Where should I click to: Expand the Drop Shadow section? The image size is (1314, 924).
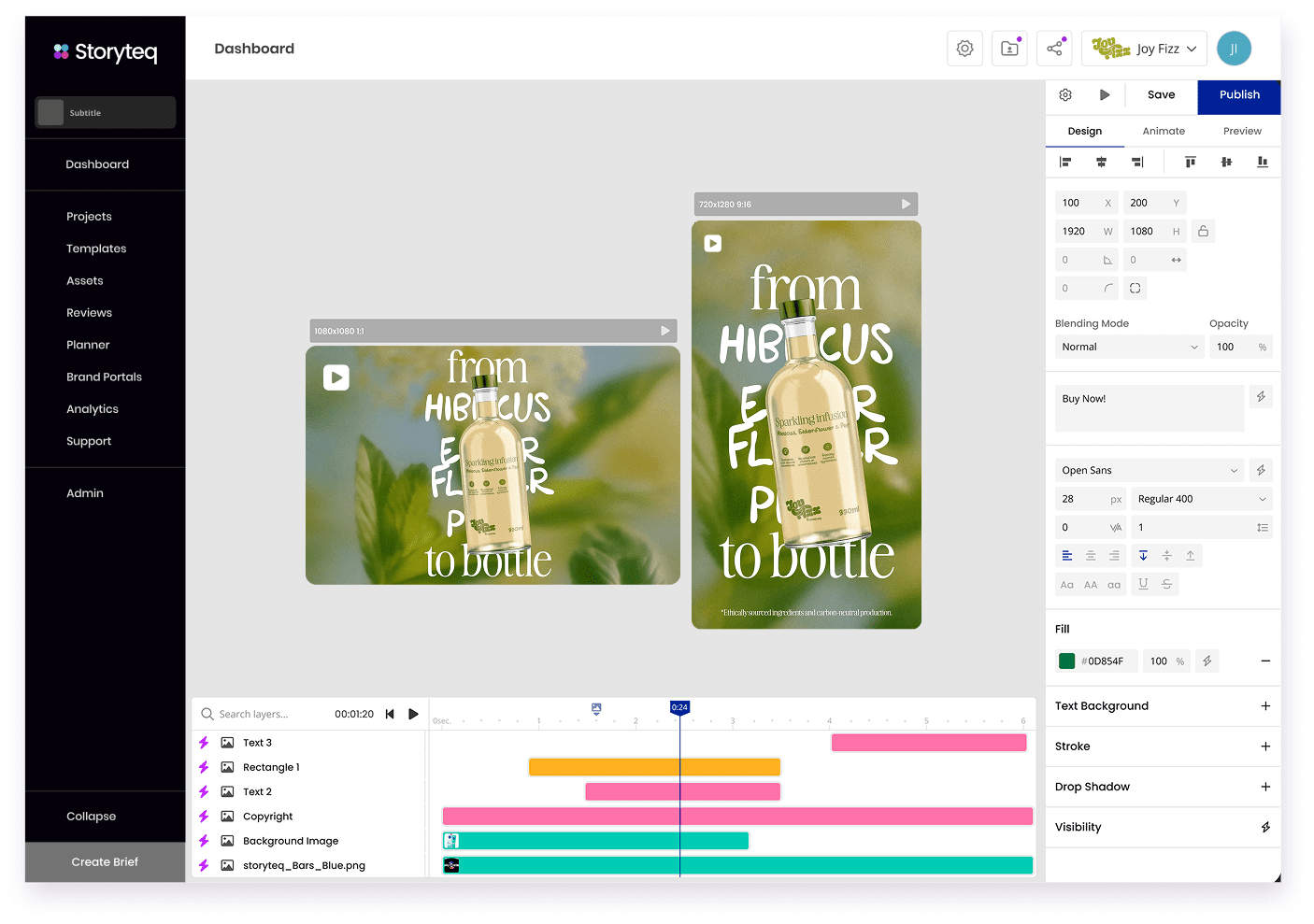(1264, 787)
